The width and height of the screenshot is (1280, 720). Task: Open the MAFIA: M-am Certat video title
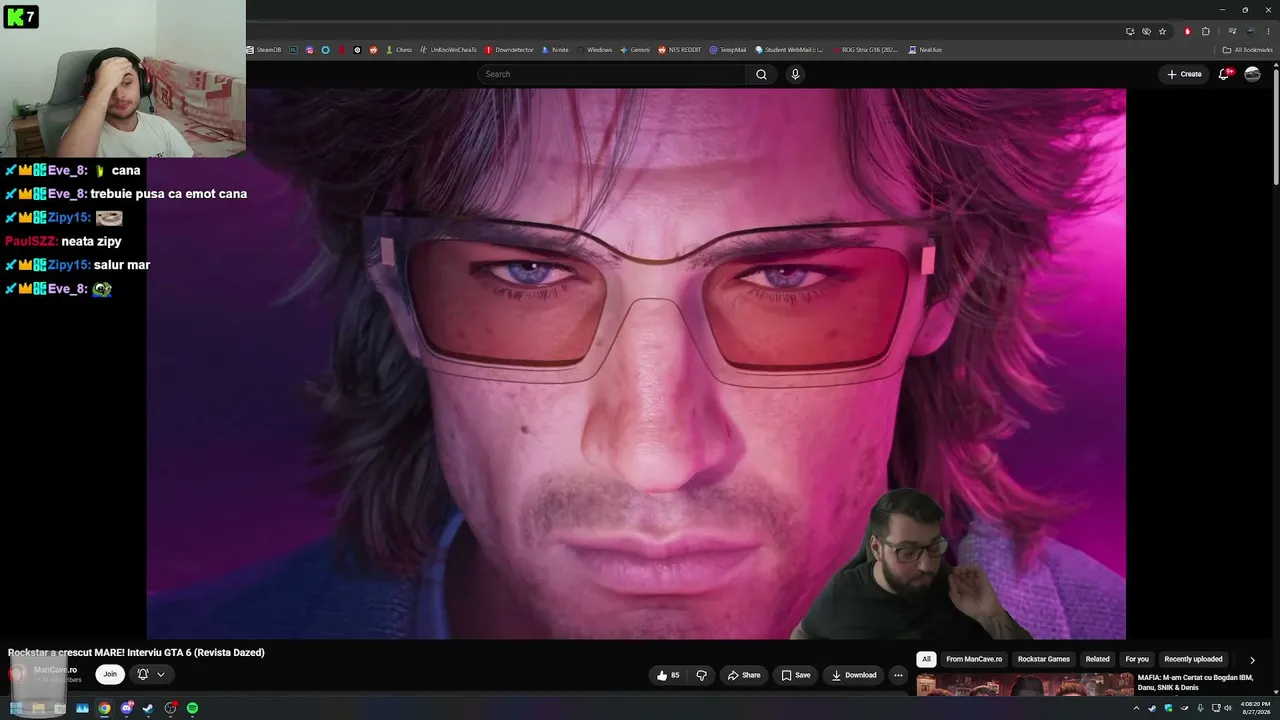[x=1195, y=683]
